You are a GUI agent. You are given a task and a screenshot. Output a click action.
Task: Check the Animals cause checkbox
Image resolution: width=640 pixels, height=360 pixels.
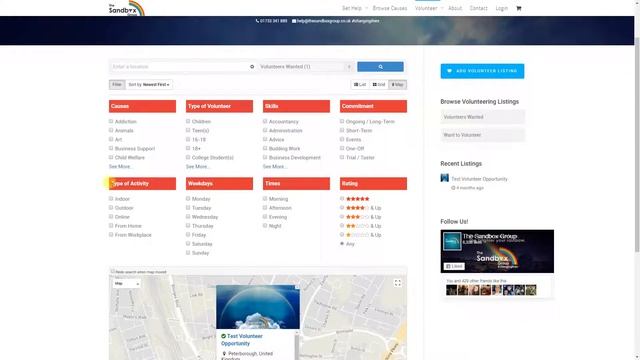click(x=111, y=130)
